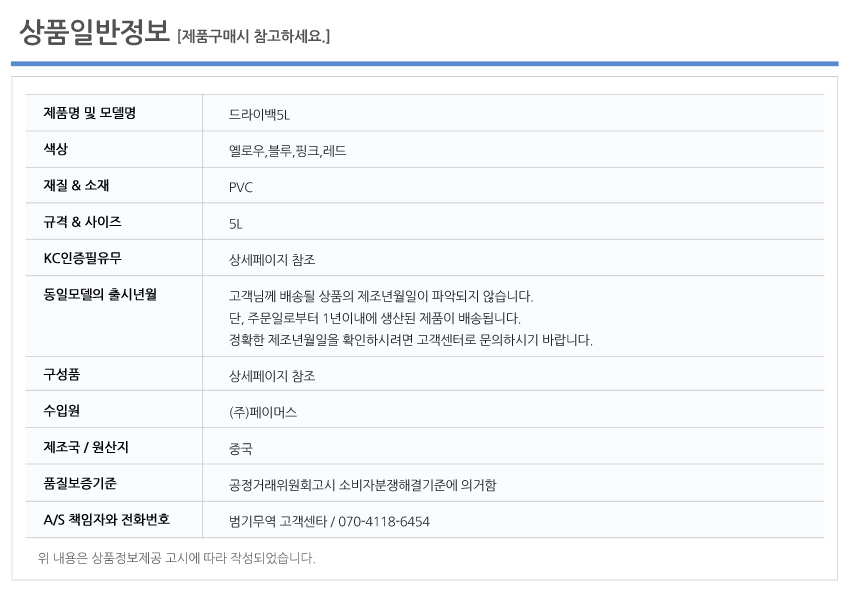
Task: Click the (주)페이머스 importer value
Action: pos(263,413)
